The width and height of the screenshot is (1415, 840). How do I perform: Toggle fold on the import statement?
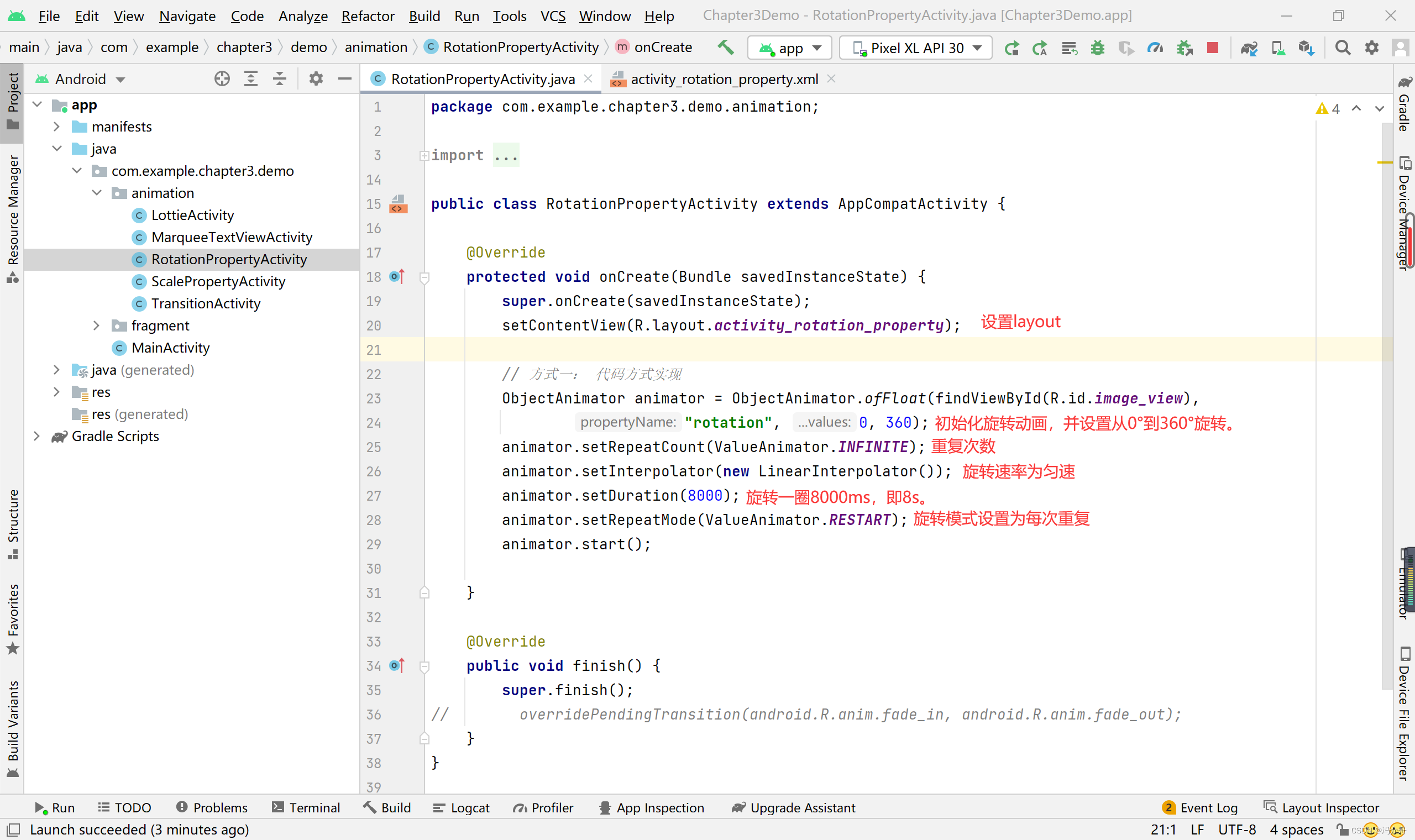pos(424,155)
